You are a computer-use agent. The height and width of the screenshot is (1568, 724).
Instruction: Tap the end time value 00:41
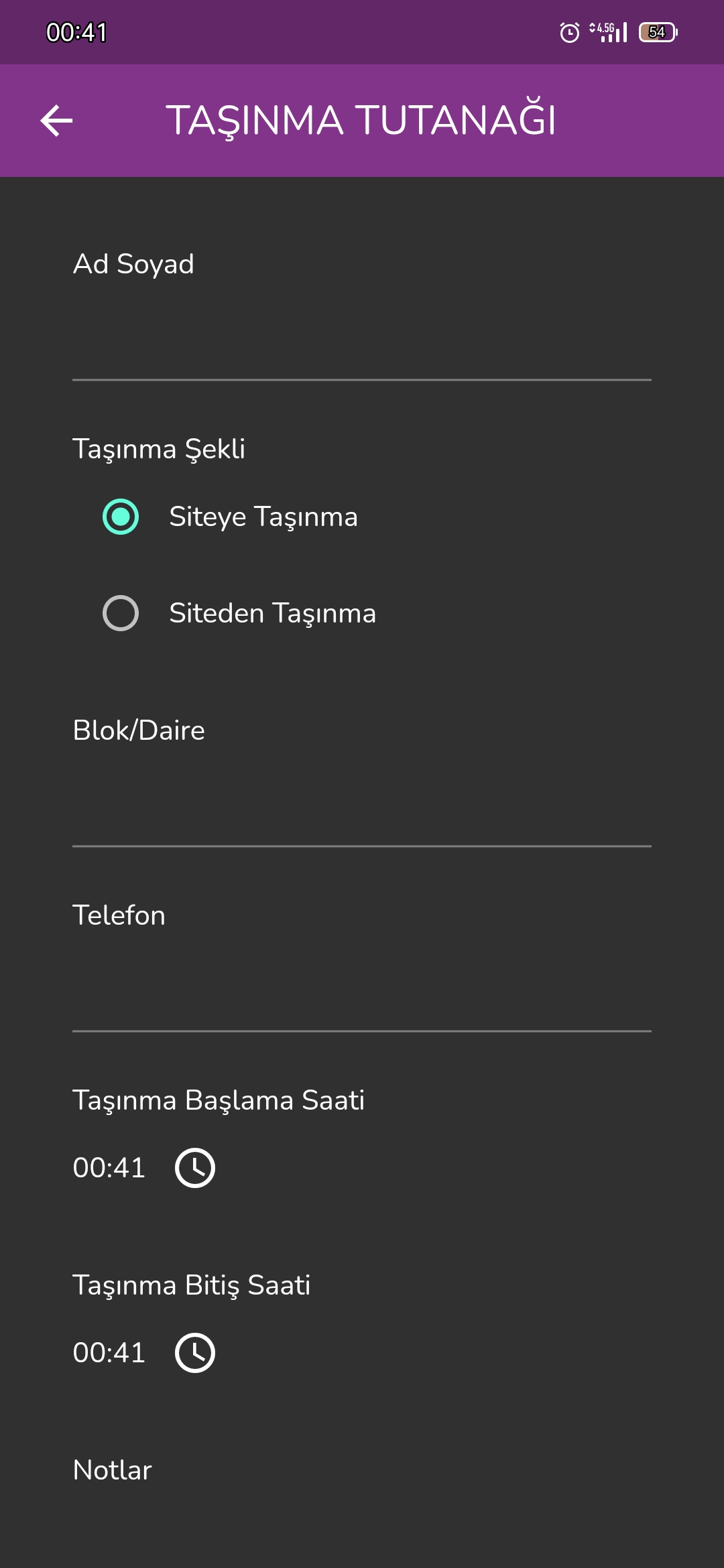pos(109,1353)
